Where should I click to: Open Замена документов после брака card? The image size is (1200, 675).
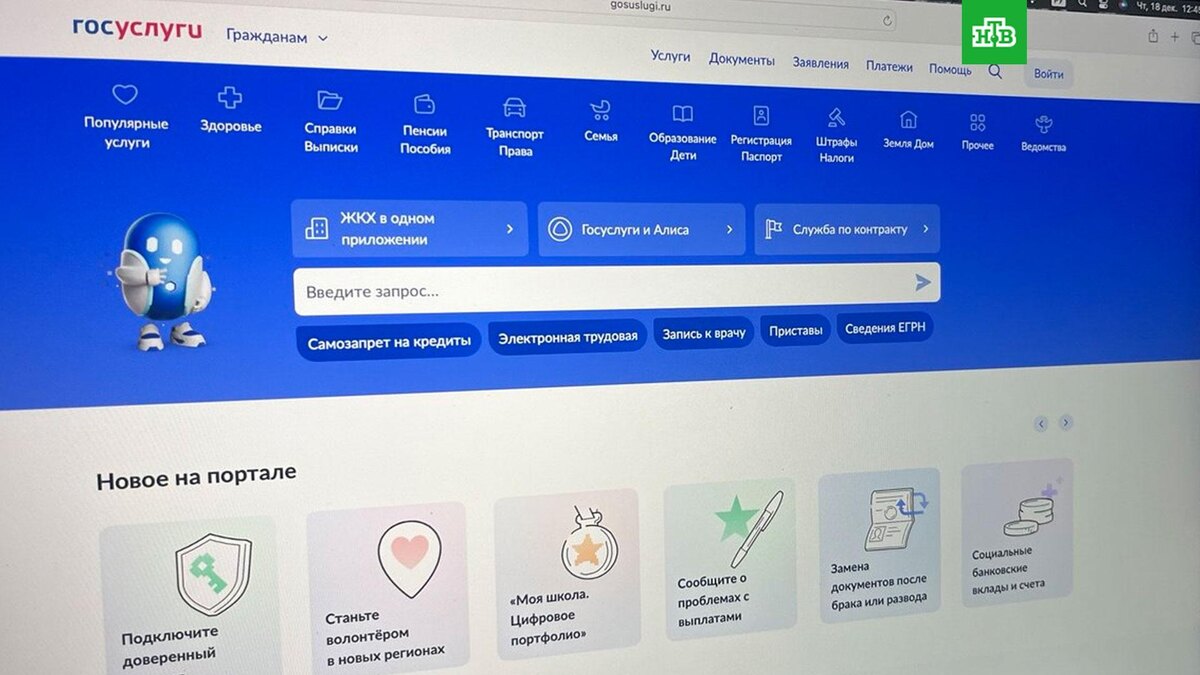tap(880, 546)
